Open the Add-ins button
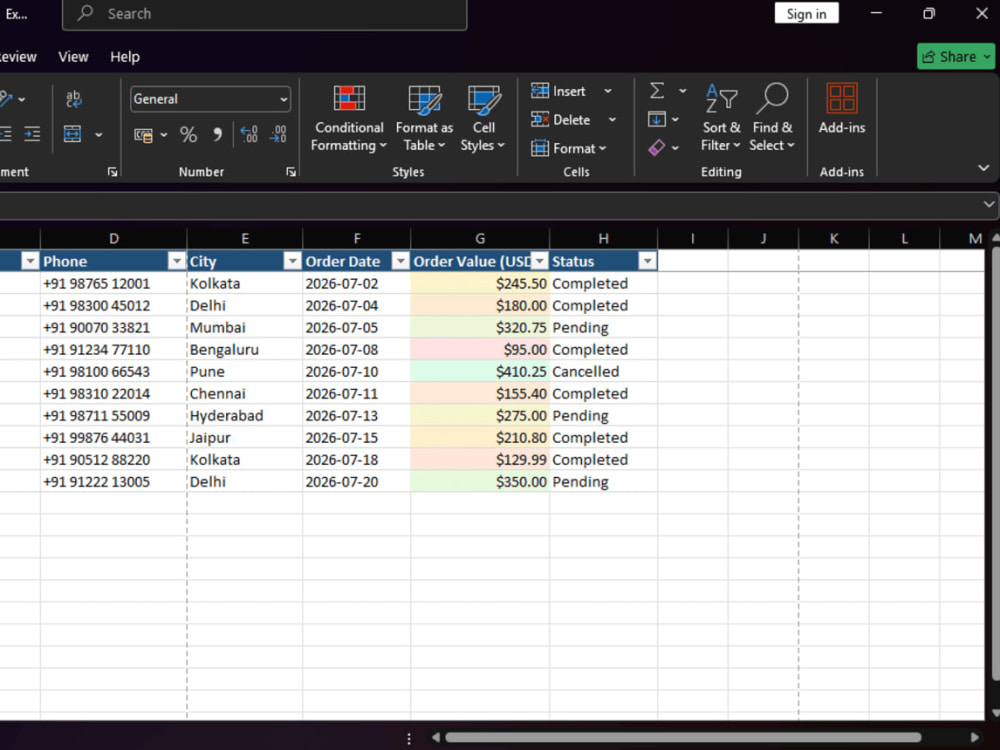Image resolution: width=1000 pixels, height=750 pixels. (x=842, y=109)
